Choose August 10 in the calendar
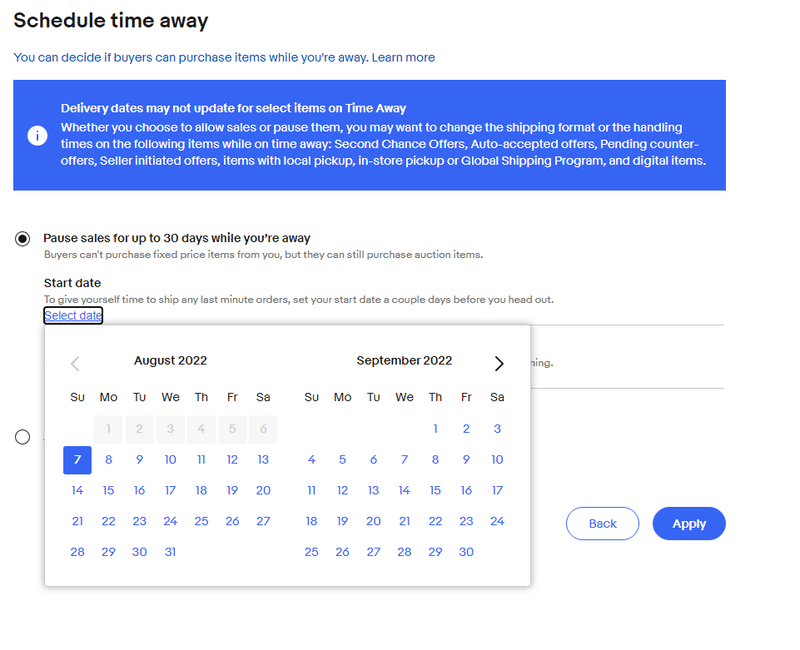 tap(171, 460)
